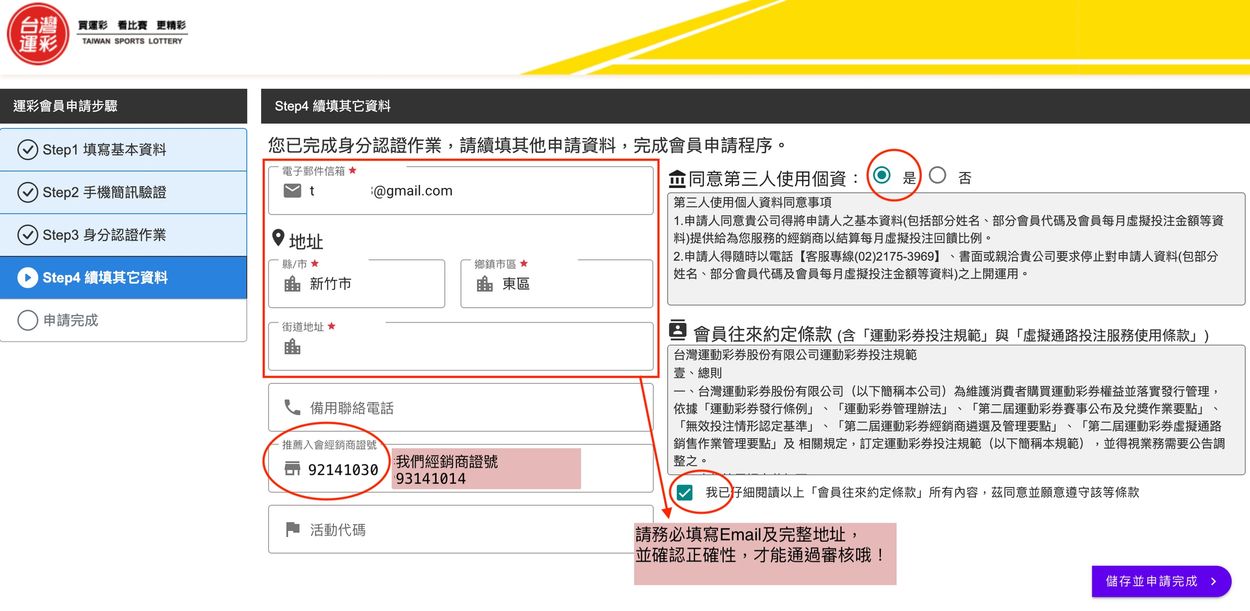The width and height of the screenshot is (1250, 611).
Task: Click the bank icon beside 同意第三人使用個資
Action: tap(677, 179)
